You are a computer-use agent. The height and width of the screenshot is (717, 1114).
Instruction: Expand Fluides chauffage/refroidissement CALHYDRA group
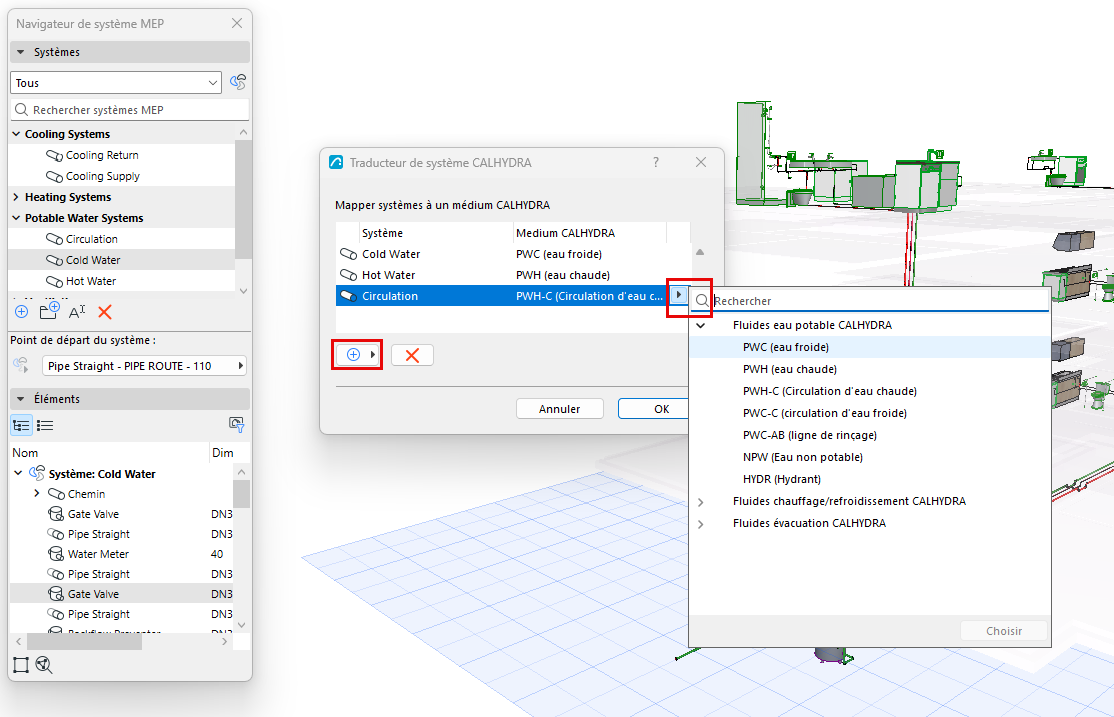701,502
